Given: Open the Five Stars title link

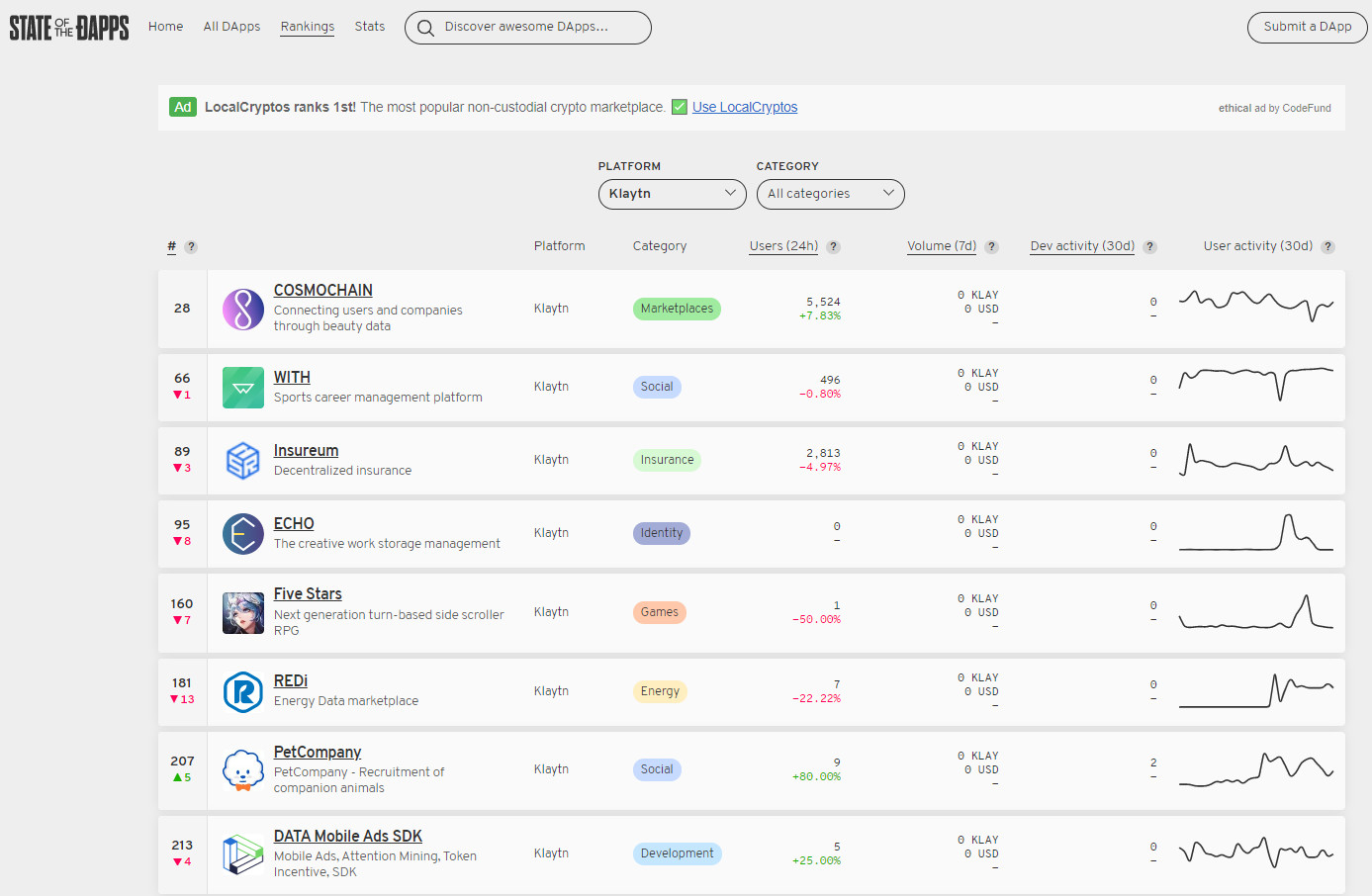Looking at the screenshot, I should tap(308, 594).
